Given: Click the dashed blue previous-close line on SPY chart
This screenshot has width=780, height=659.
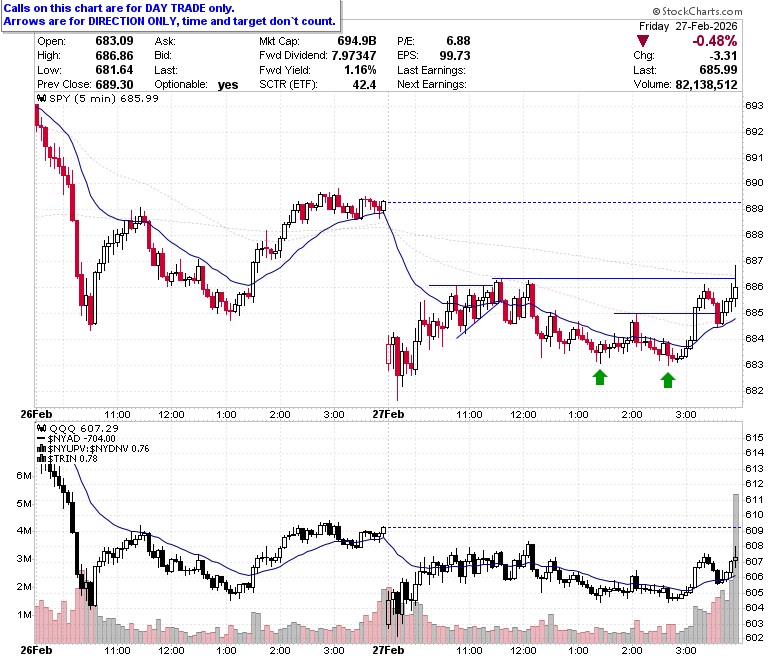Looking at the screenshot, I should coord(564,202).
